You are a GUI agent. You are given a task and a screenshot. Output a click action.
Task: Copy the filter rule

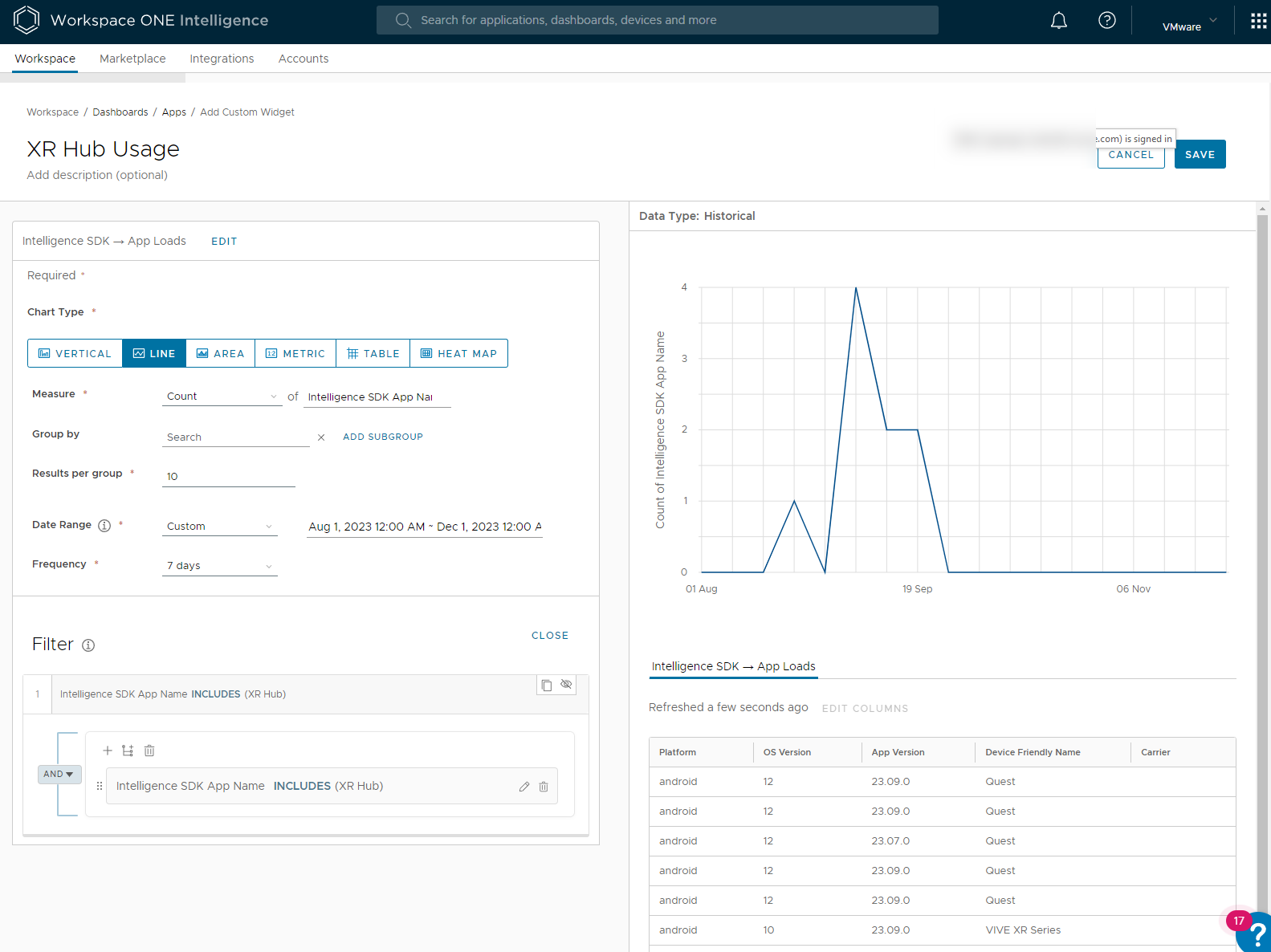(547, 685)
